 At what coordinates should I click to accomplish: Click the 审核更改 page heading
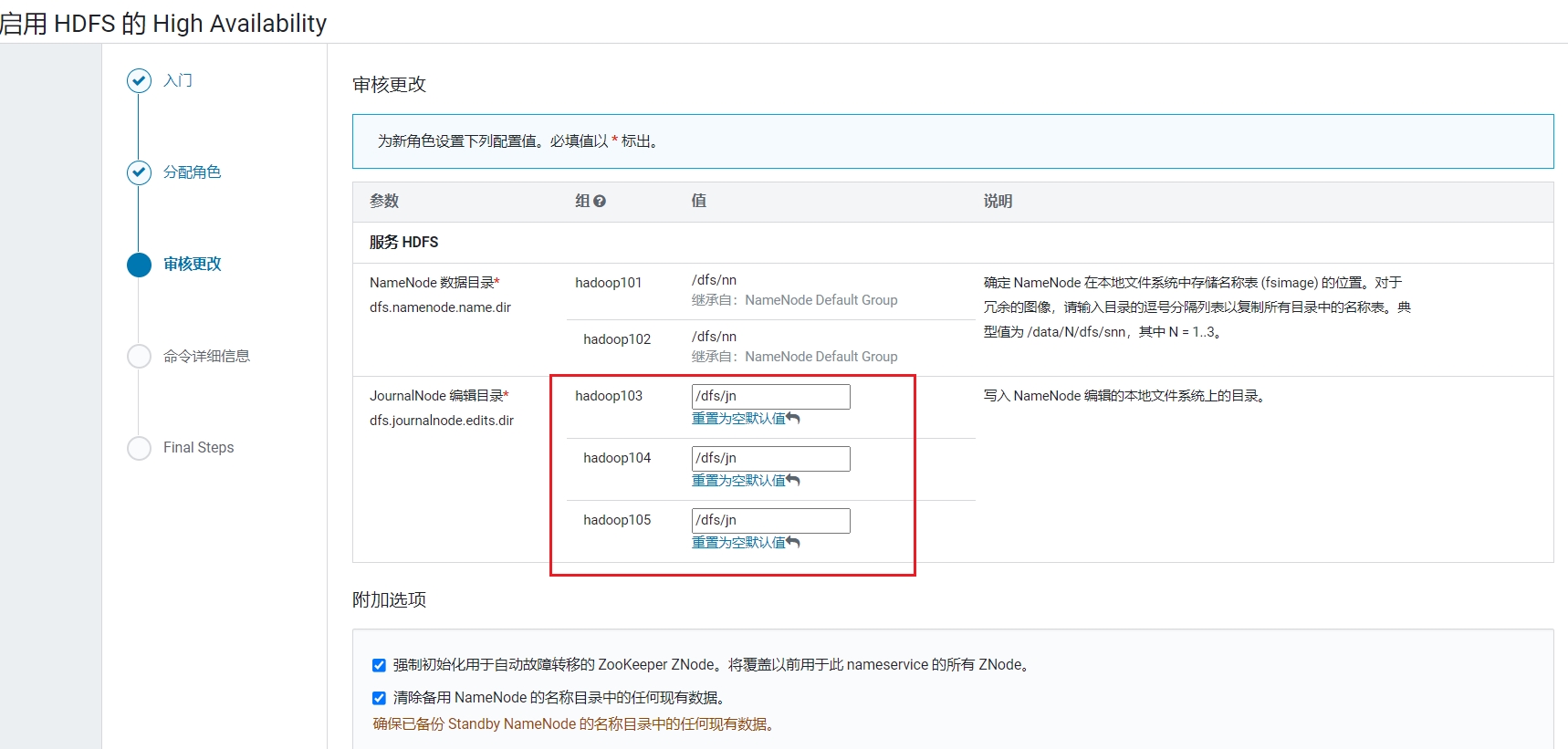390,85
